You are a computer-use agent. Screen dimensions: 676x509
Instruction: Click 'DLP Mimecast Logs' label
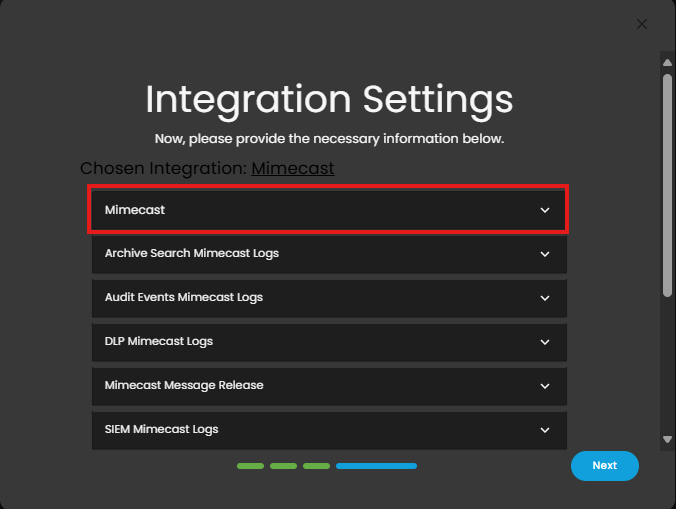[159, 341]
